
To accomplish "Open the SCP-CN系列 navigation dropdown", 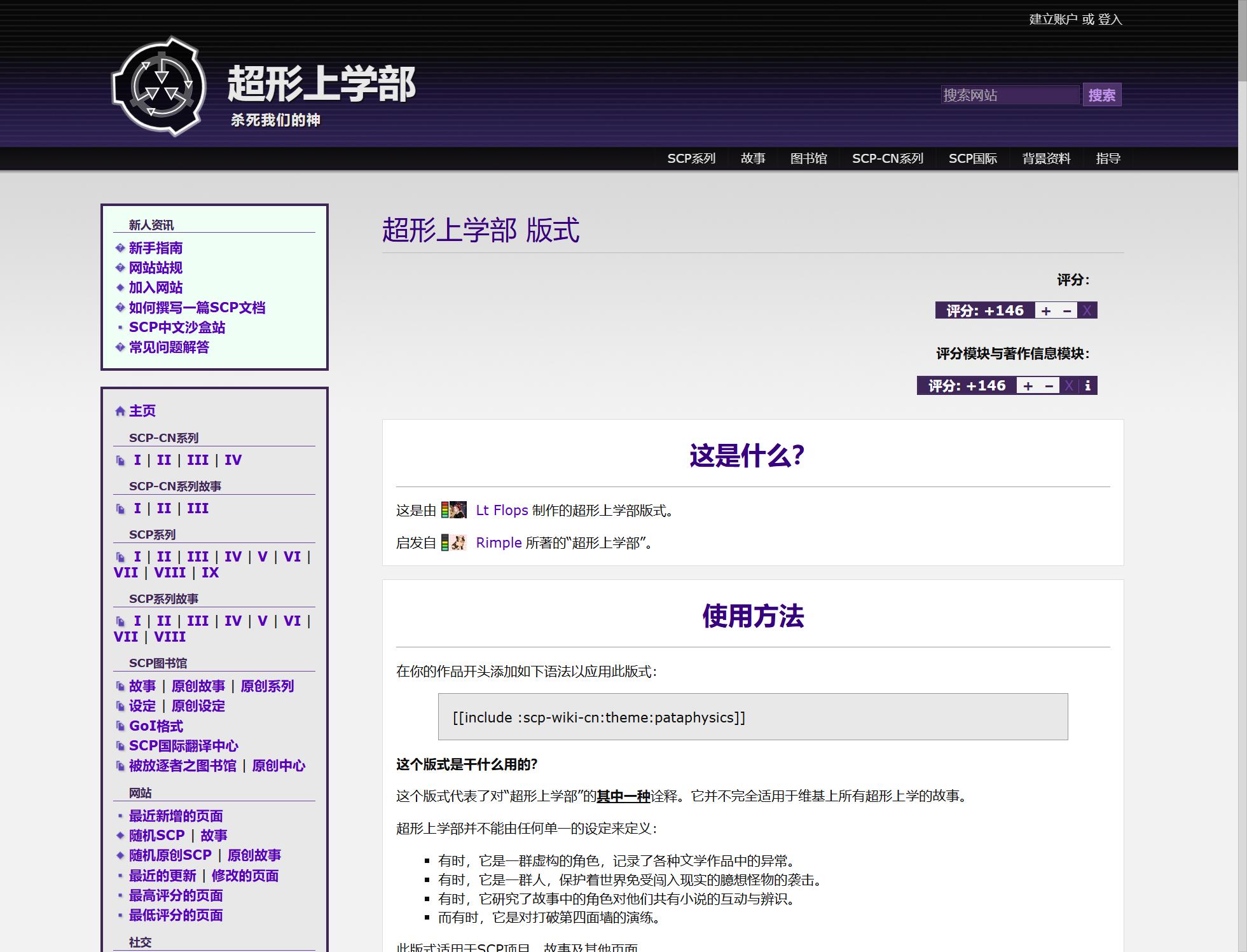I will [x=887, y=159].
